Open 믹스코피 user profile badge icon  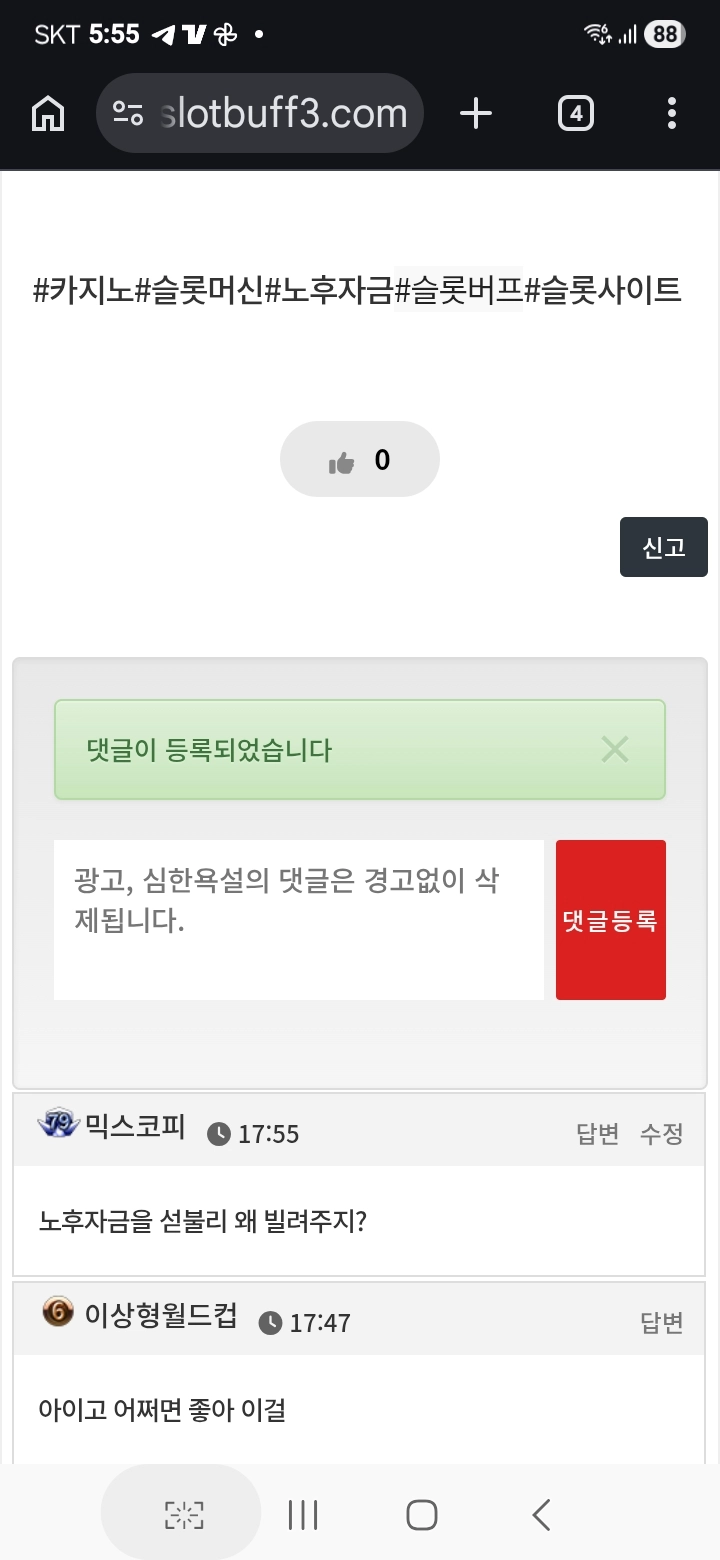click(59, 1124)
